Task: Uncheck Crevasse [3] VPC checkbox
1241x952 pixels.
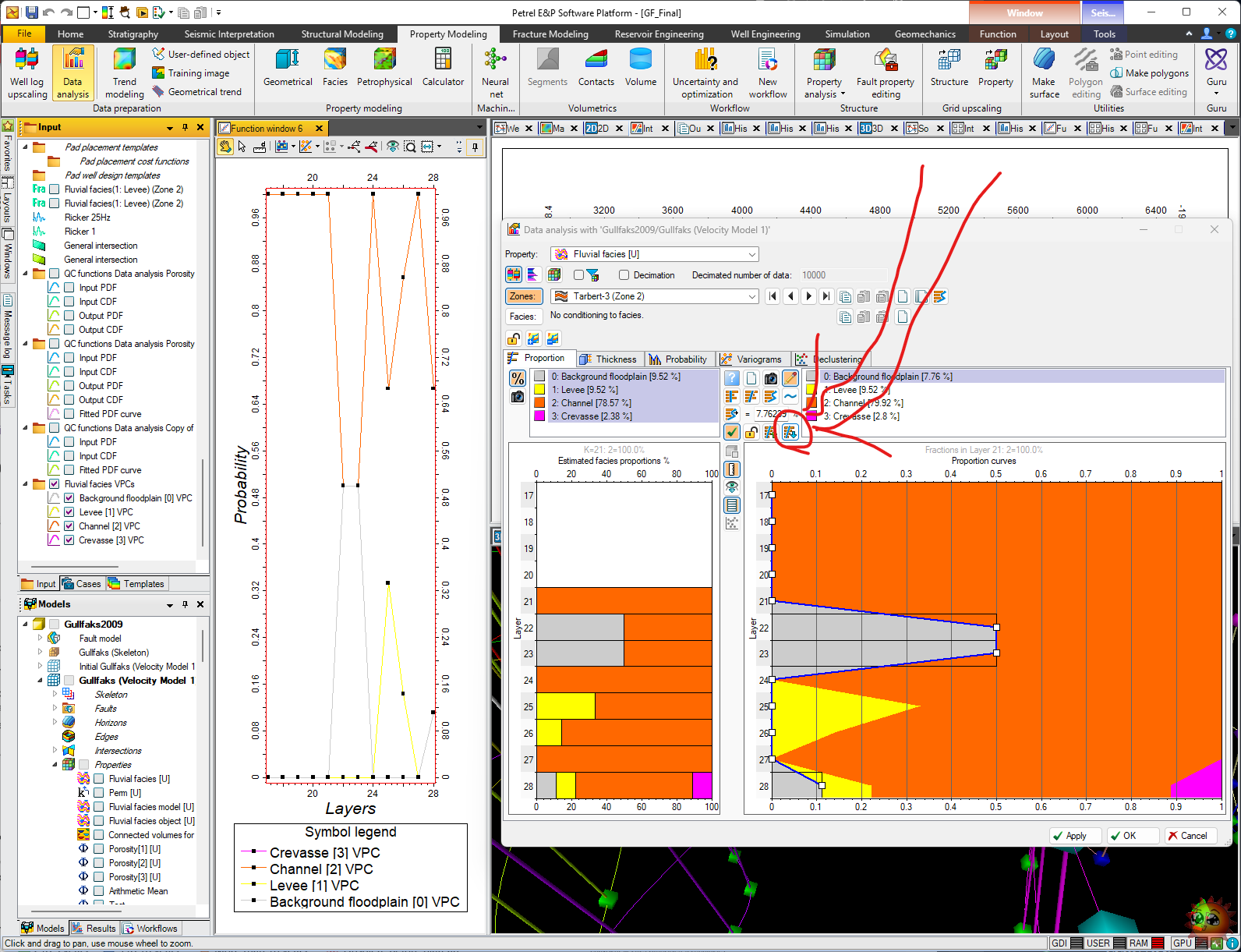Action: [x=69, y=540]
